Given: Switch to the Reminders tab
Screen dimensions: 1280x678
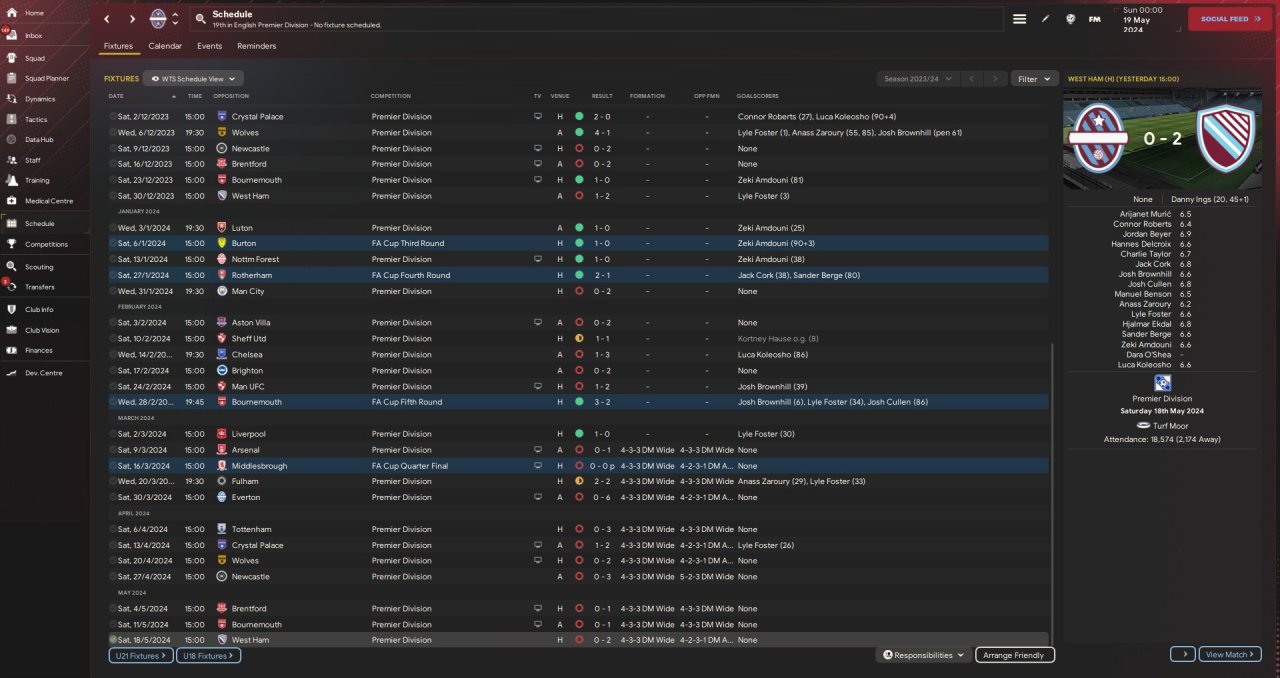Looking at the screenshot, I should [x=256, y=46].
